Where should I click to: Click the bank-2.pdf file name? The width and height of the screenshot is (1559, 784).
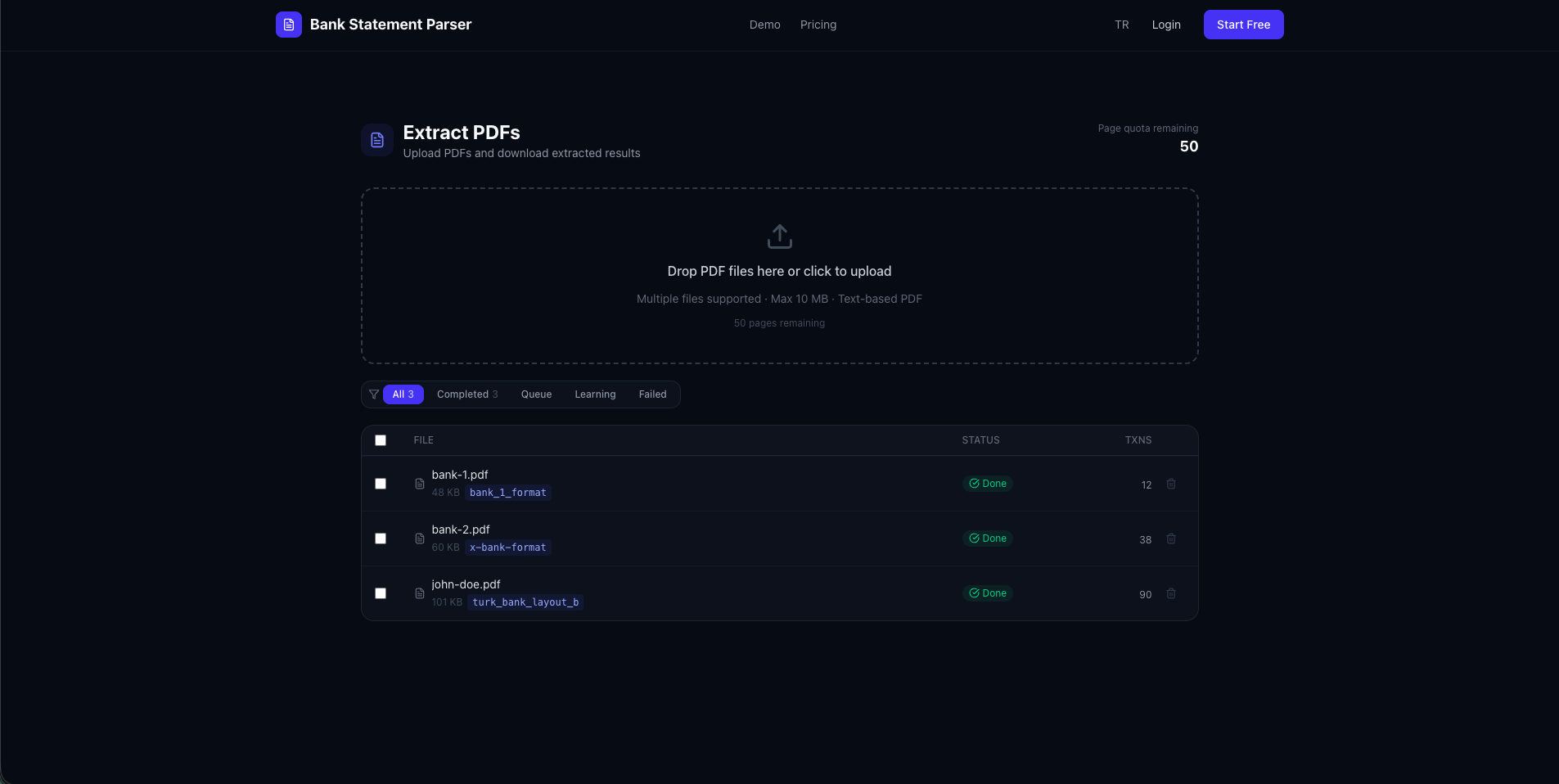[461, 529]
